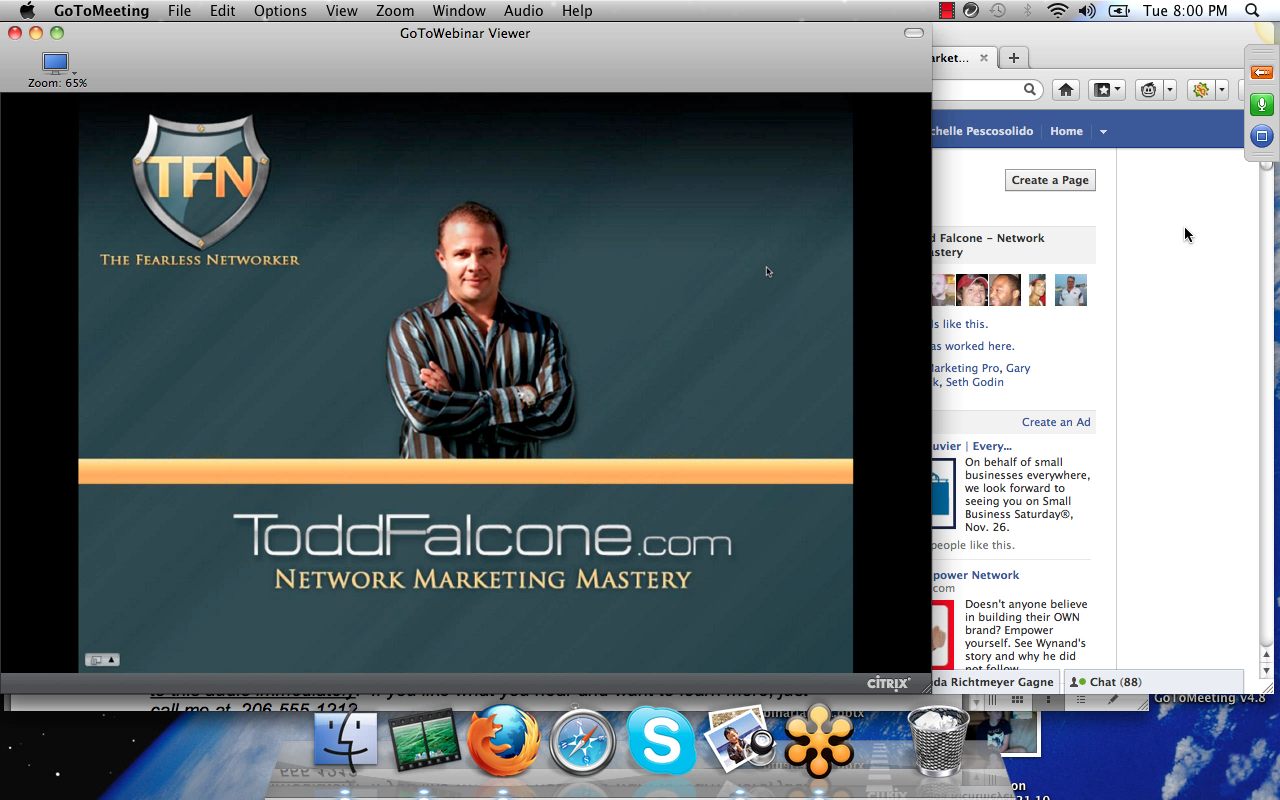Collapse GoToMeeting control panel with orange arrow
The image size is (1280, 800).
pos(1262,72)
